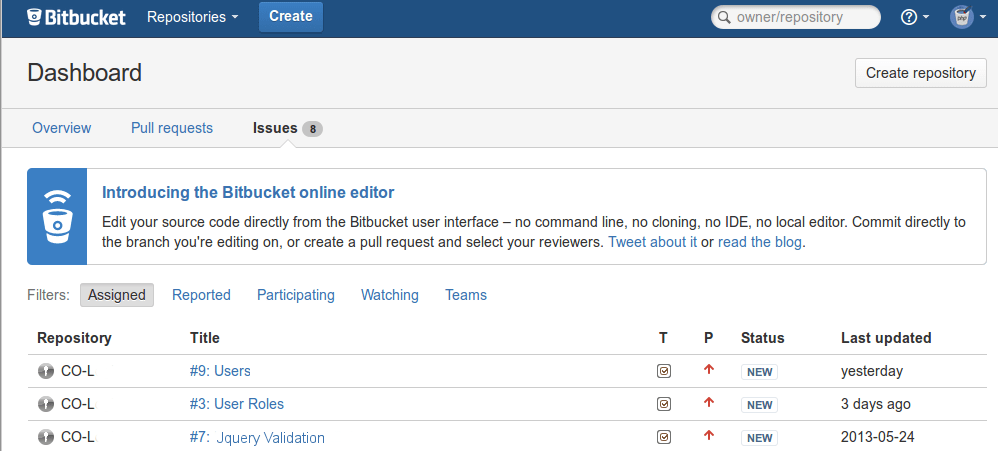Viewport: 998px width, 451px height.
Task: Click the task type icon for #9 Users
Action: click(664, 371)
